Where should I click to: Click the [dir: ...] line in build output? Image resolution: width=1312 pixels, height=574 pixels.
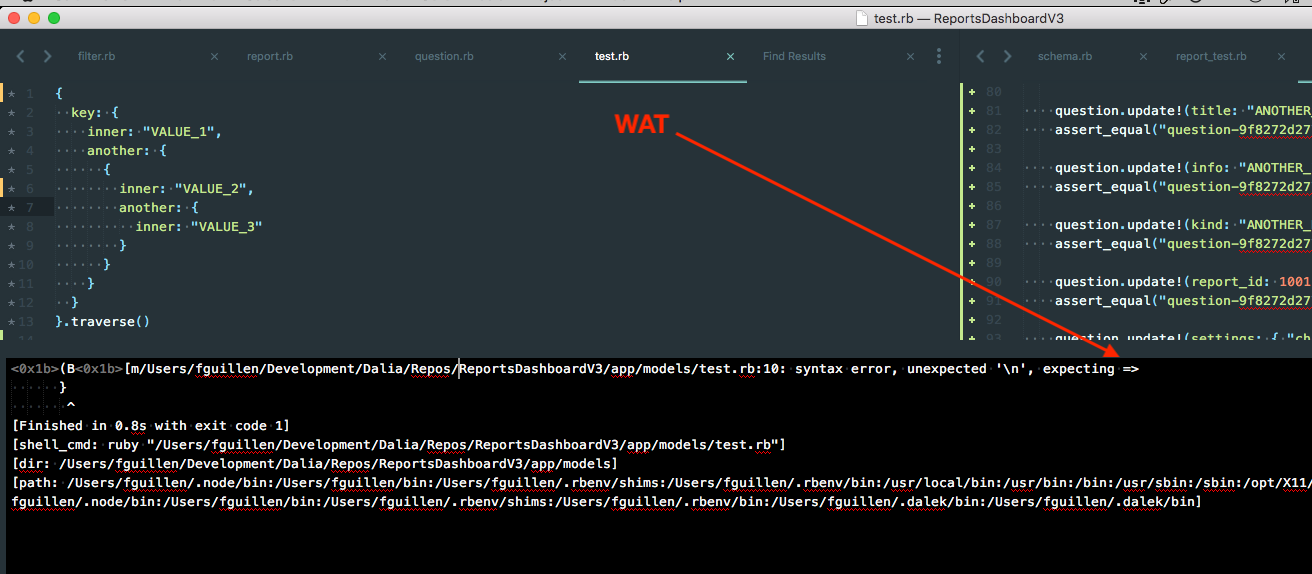[315, 463]
